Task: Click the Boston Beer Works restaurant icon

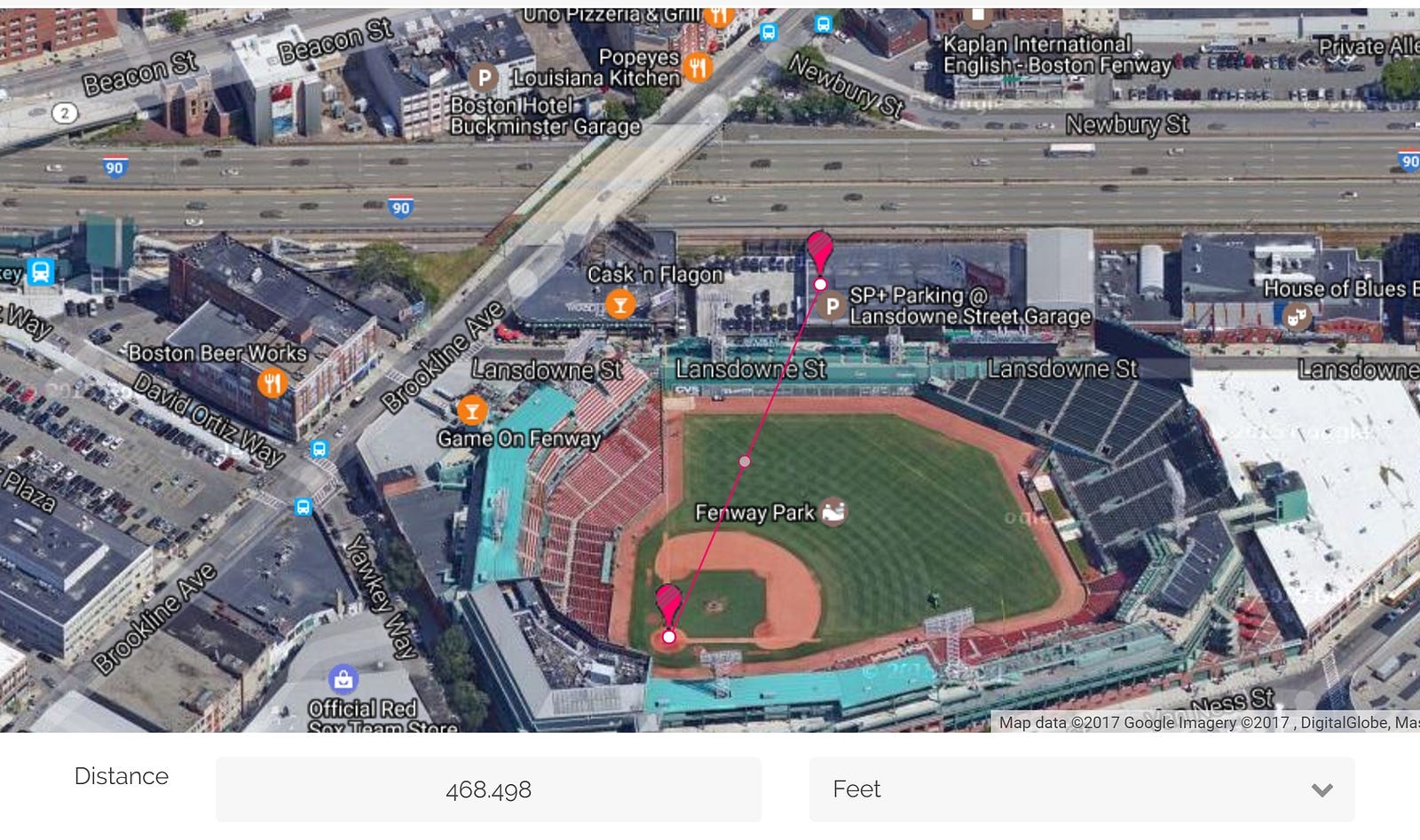Action: tap(272, 383)
